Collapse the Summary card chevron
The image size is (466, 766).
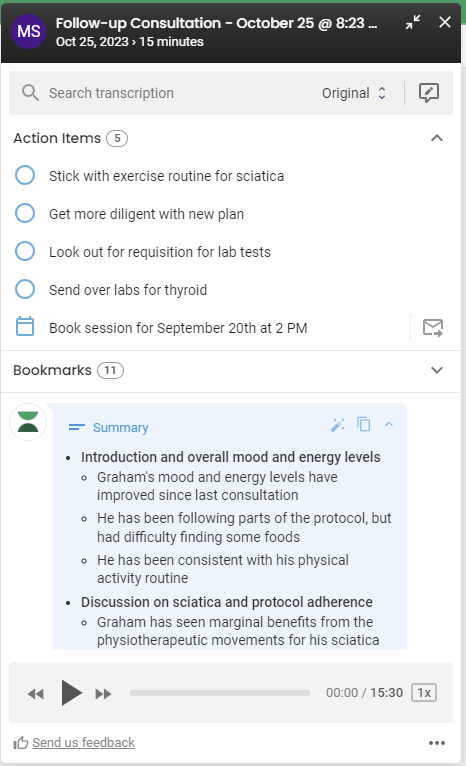tap(389, 424)
